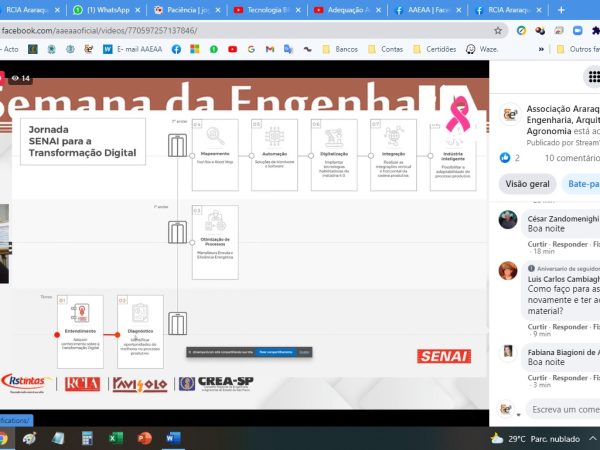600x450 pixels.
Task: Open the YouTube bookmark icon
Action: 232,49
